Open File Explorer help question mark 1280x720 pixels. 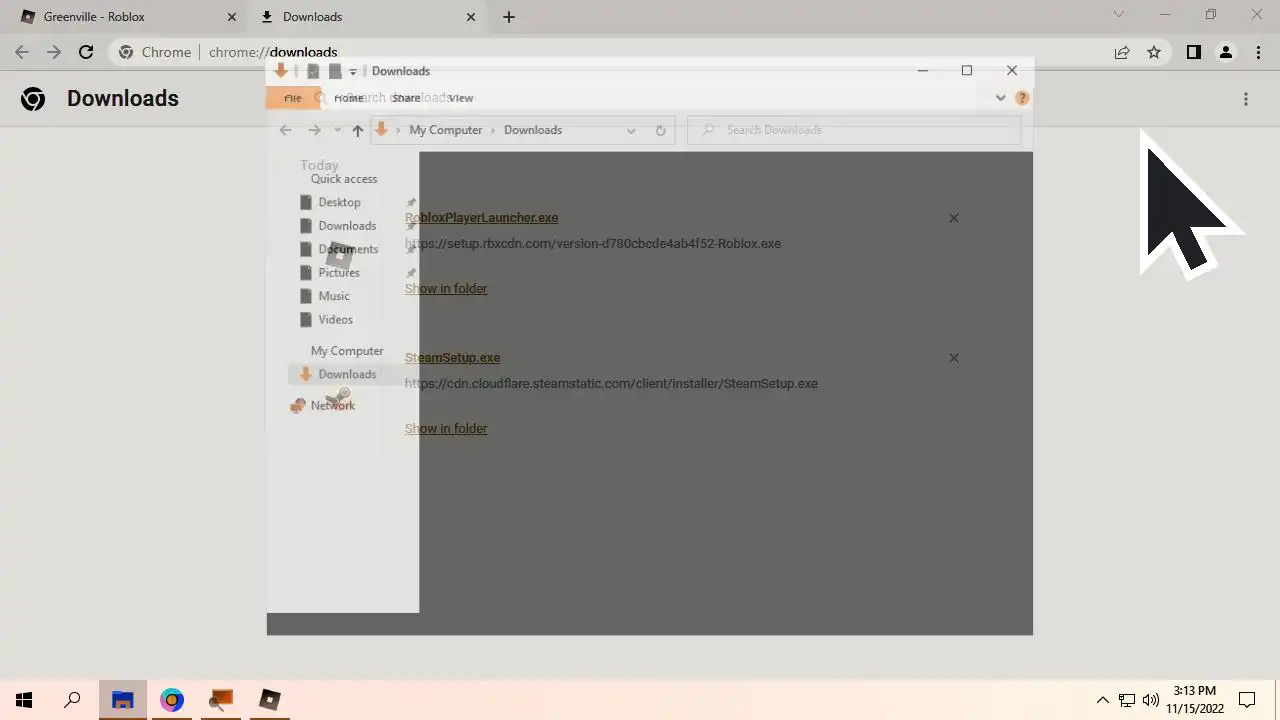click(x=1022, y=98)
